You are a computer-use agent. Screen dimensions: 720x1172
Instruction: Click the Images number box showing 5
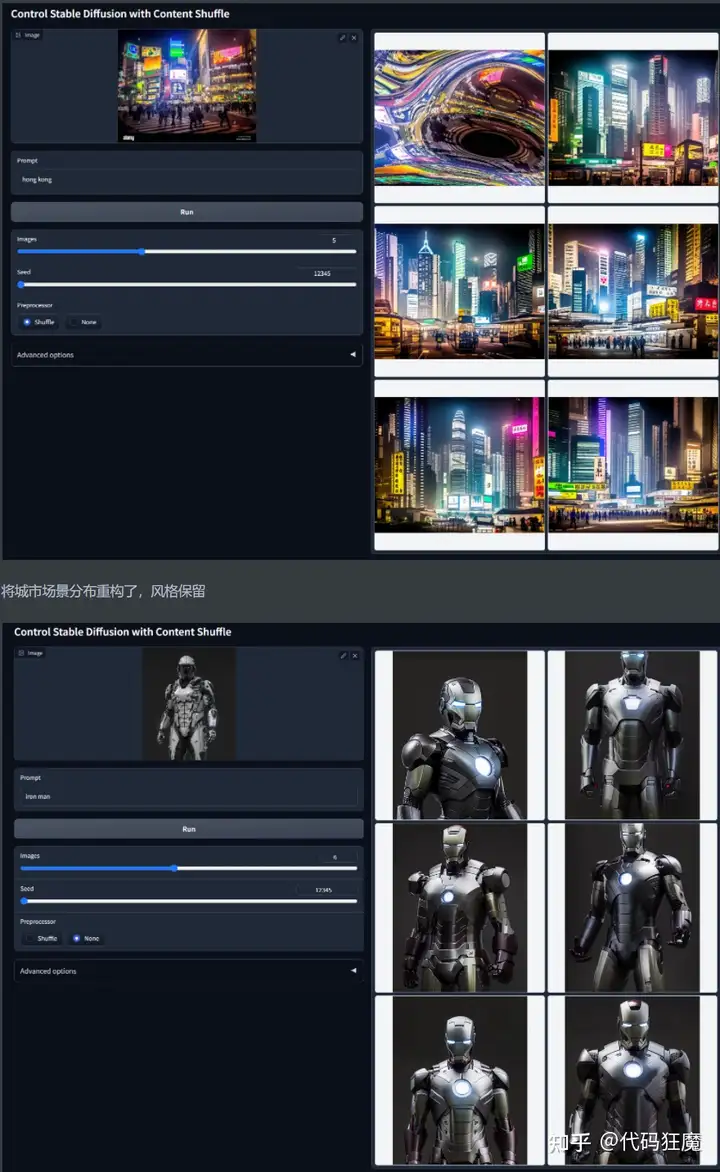click(333, 241)
